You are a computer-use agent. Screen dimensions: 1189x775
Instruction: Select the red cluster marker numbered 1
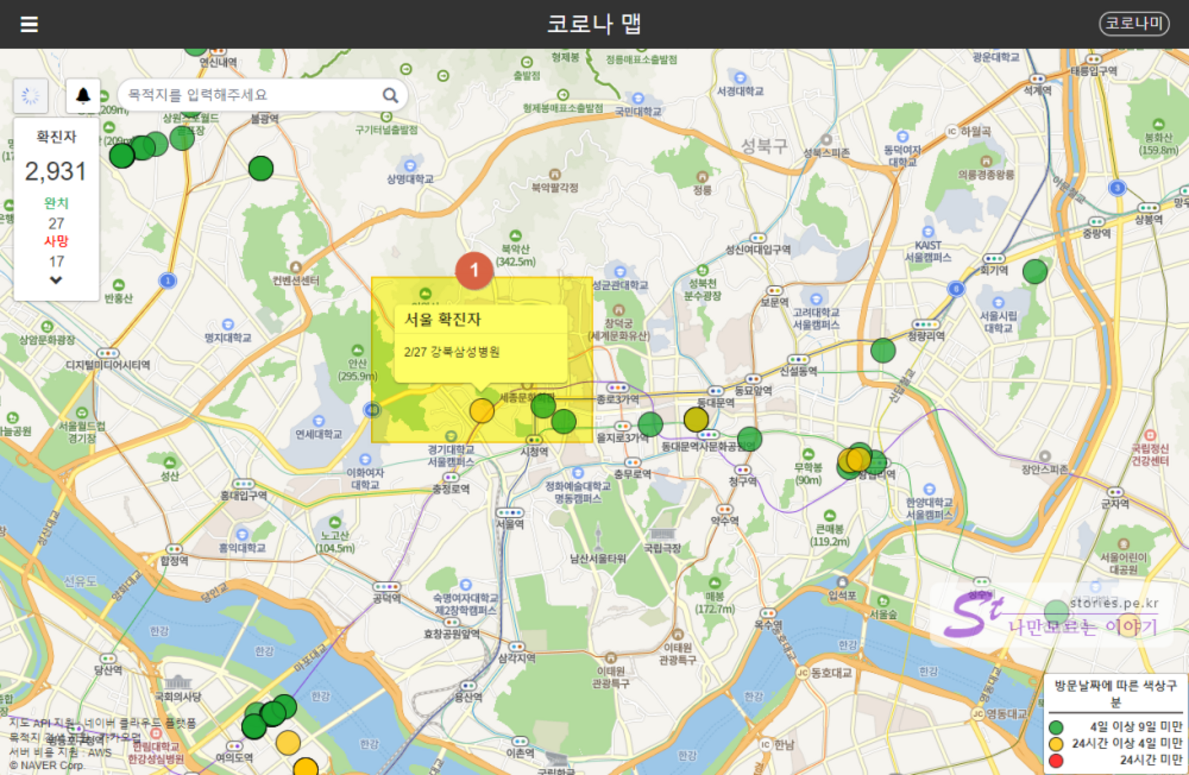click(x=474, y=270)
